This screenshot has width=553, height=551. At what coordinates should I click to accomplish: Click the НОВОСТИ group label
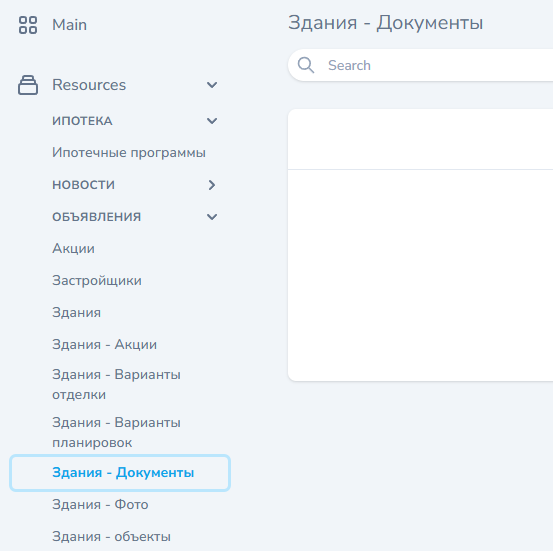[84, 185]
